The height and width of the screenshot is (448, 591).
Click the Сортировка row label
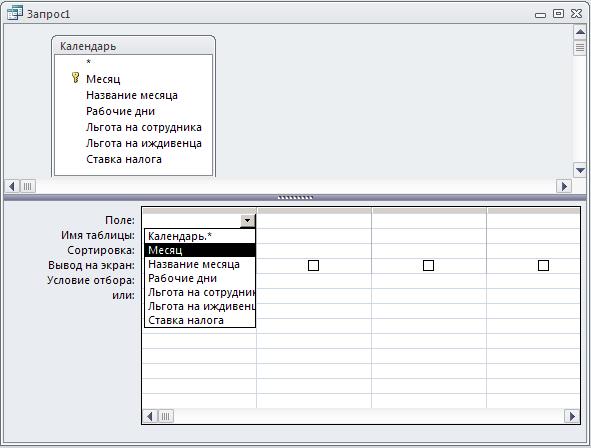tap(101, 250)
